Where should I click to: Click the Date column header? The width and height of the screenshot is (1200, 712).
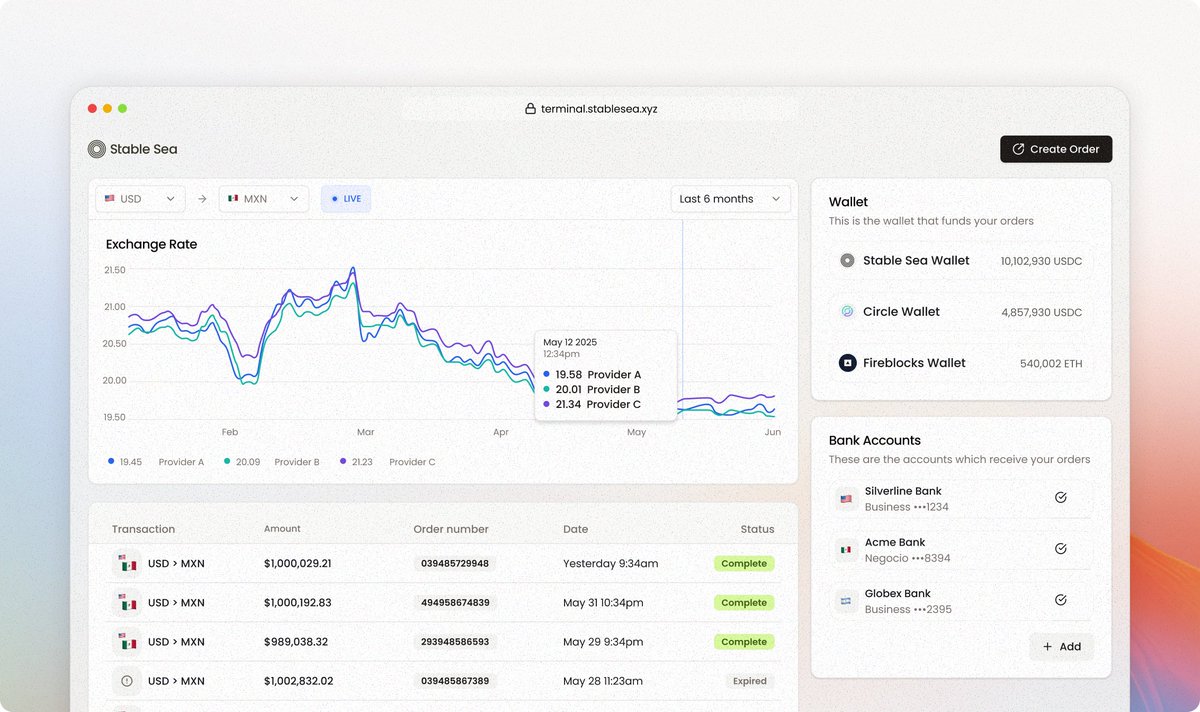tap(575, 529)
